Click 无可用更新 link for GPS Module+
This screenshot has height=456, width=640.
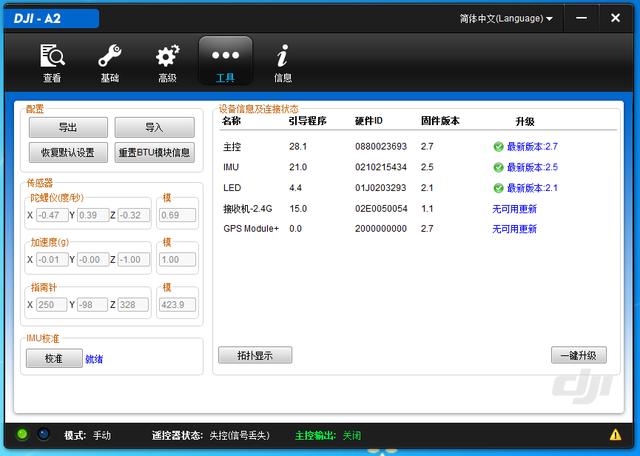(x=514, y=229)
